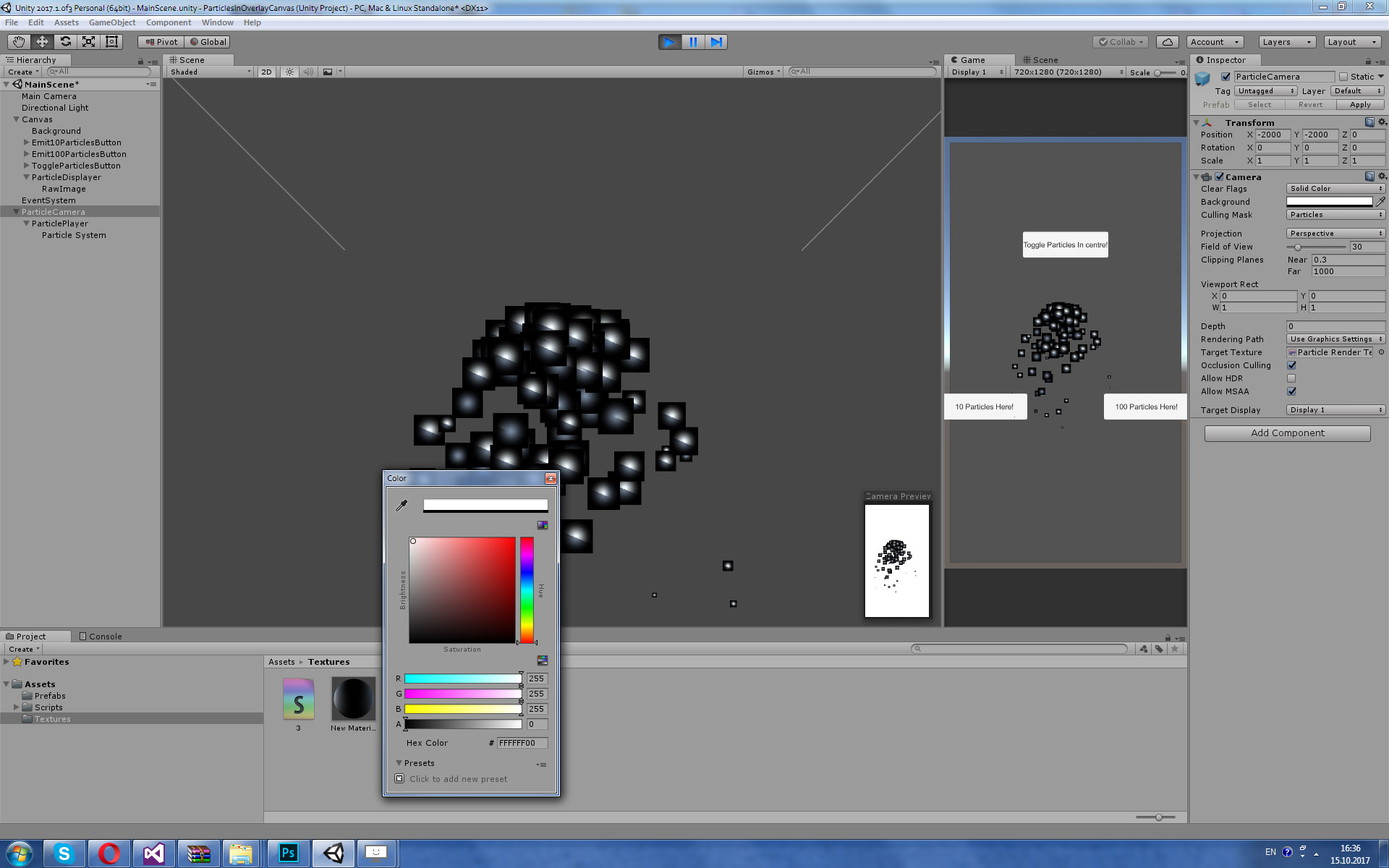Open Skype from taskbar
This screenshot has height=868, width=1389.
point(64,854)
